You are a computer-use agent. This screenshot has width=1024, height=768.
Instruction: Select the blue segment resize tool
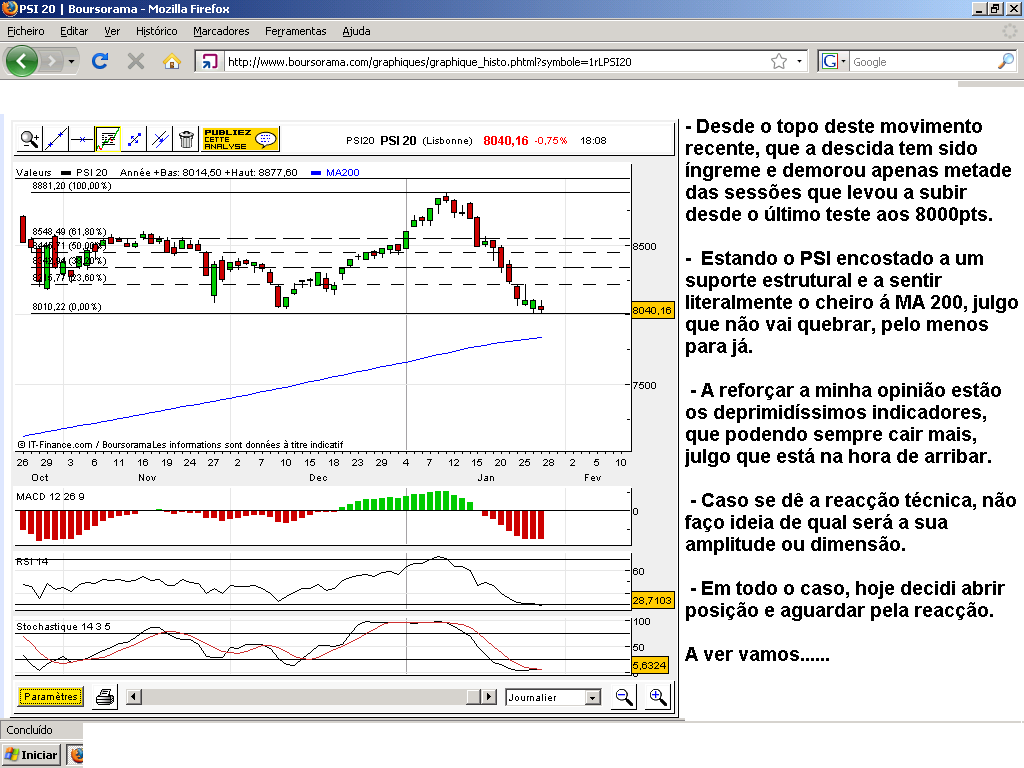pyautogui.click(x=134, y=139)
